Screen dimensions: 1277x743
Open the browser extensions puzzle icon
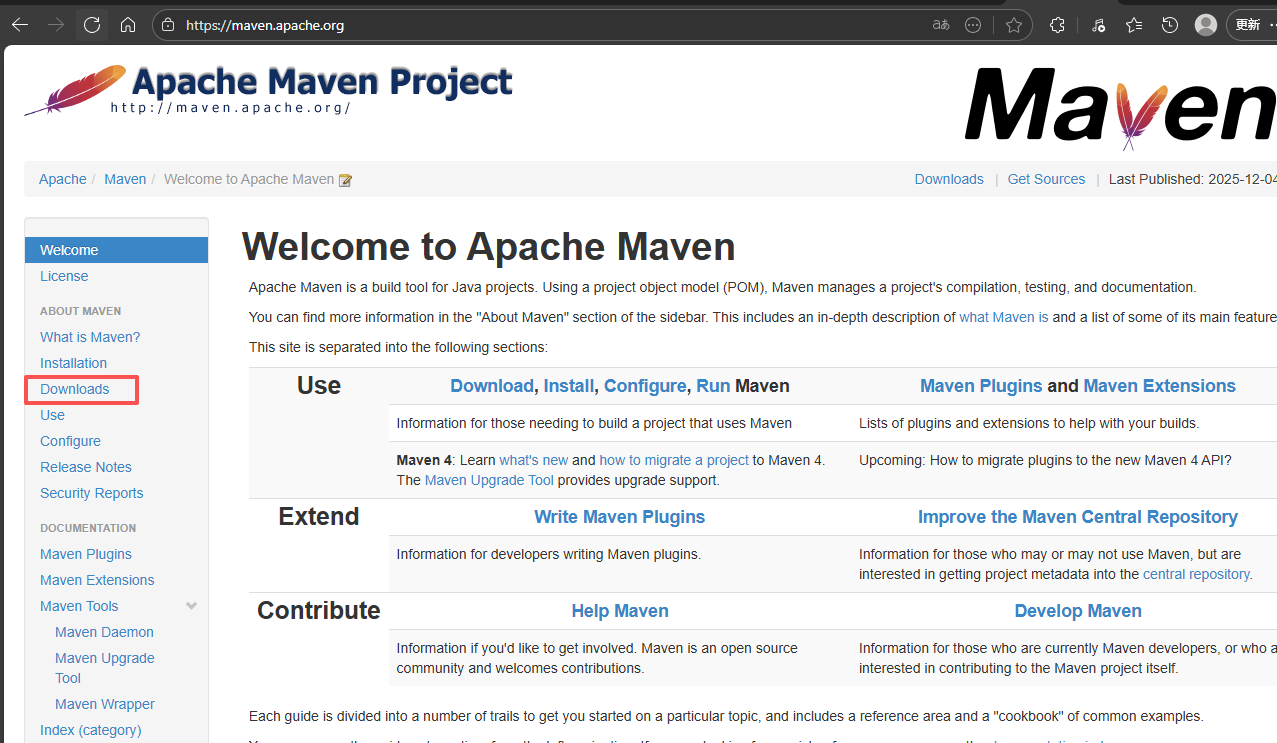click(x=1057, y=25)
